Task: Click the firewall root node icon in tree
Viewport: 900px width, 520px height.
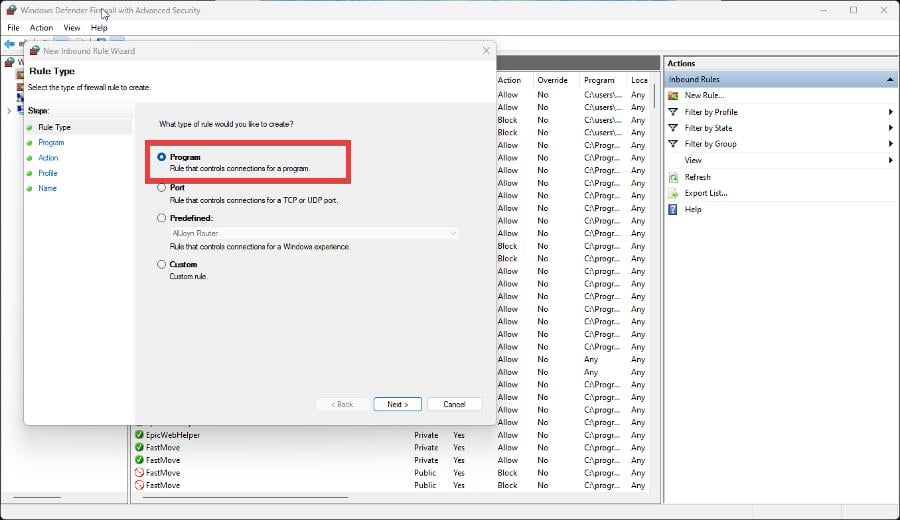Action: (9, 61)
